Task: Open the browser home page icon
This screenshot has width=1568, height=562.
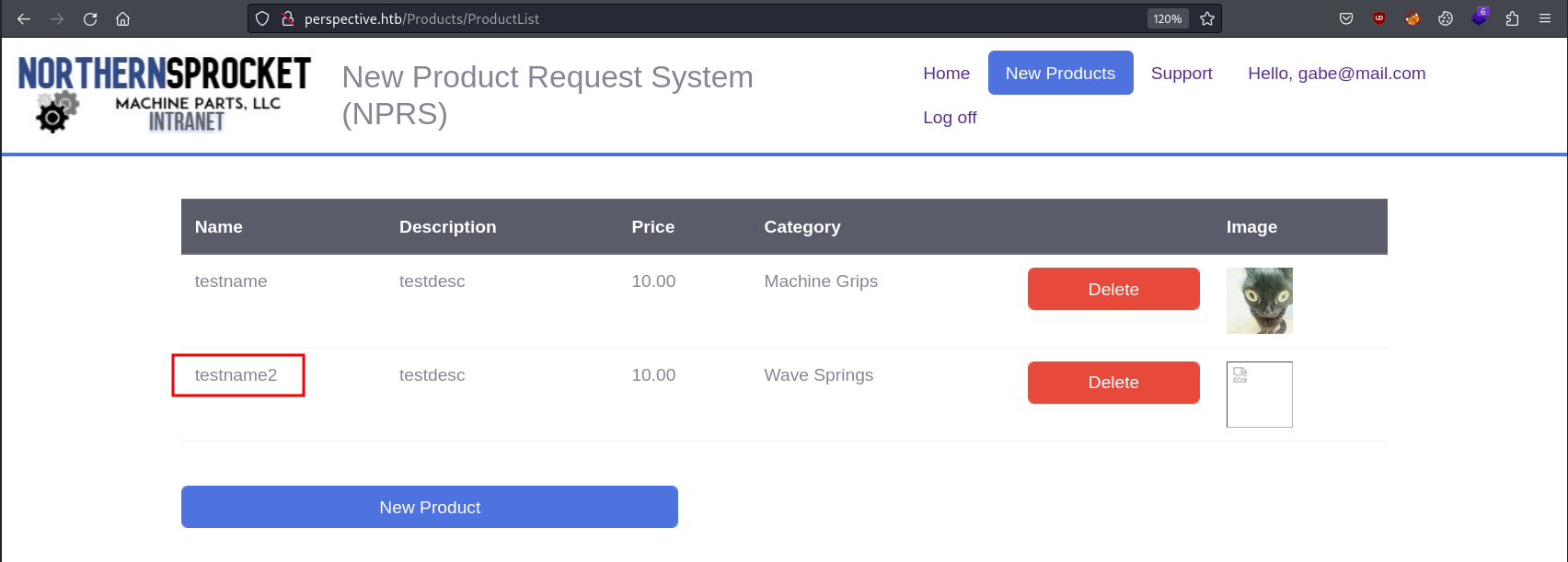Action: coord(123,18)
